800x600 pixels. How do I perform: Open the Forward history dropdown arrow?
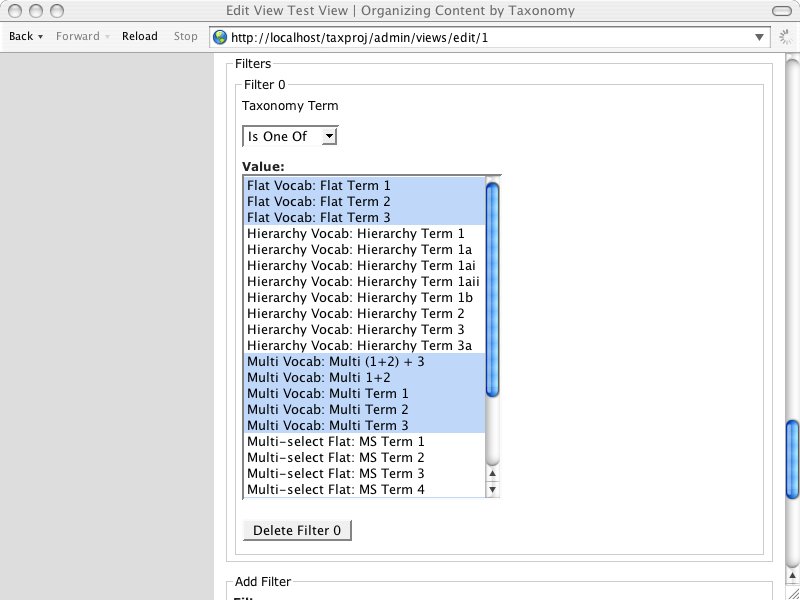[x=107, y=37]
